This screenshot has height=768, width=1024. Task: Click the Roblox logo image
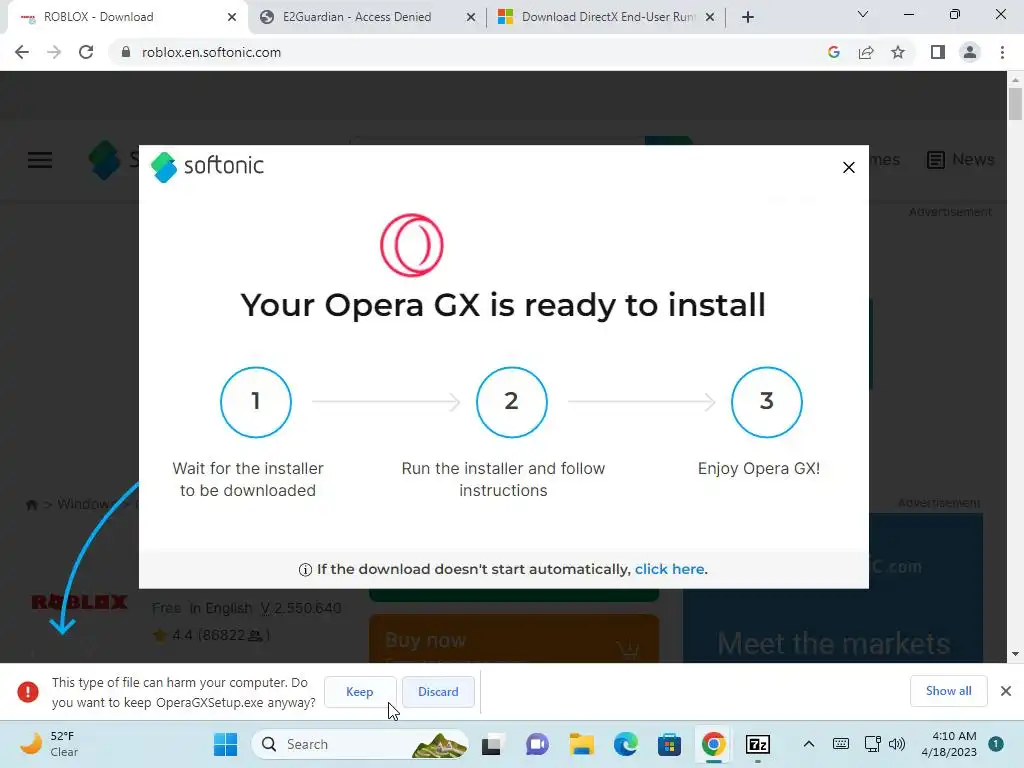pyautogui.click(x=79, y=602)
